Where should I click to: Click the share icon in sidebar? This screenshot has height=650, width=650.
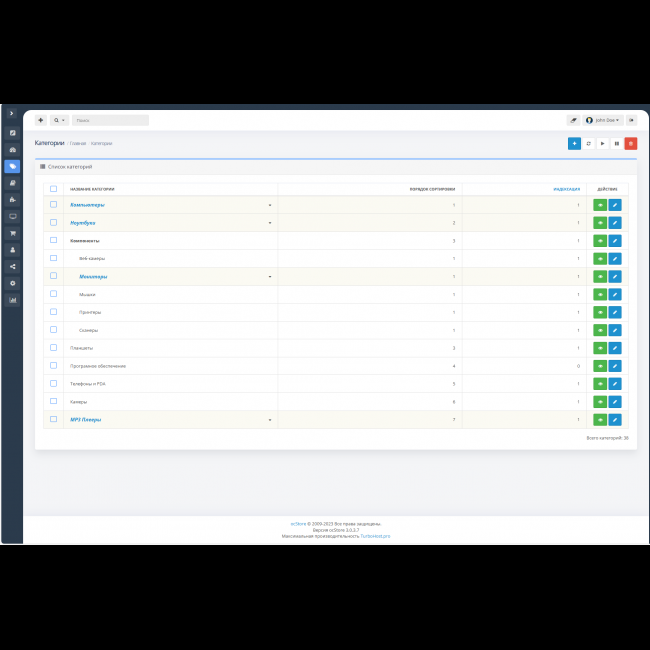pos(12,266)
